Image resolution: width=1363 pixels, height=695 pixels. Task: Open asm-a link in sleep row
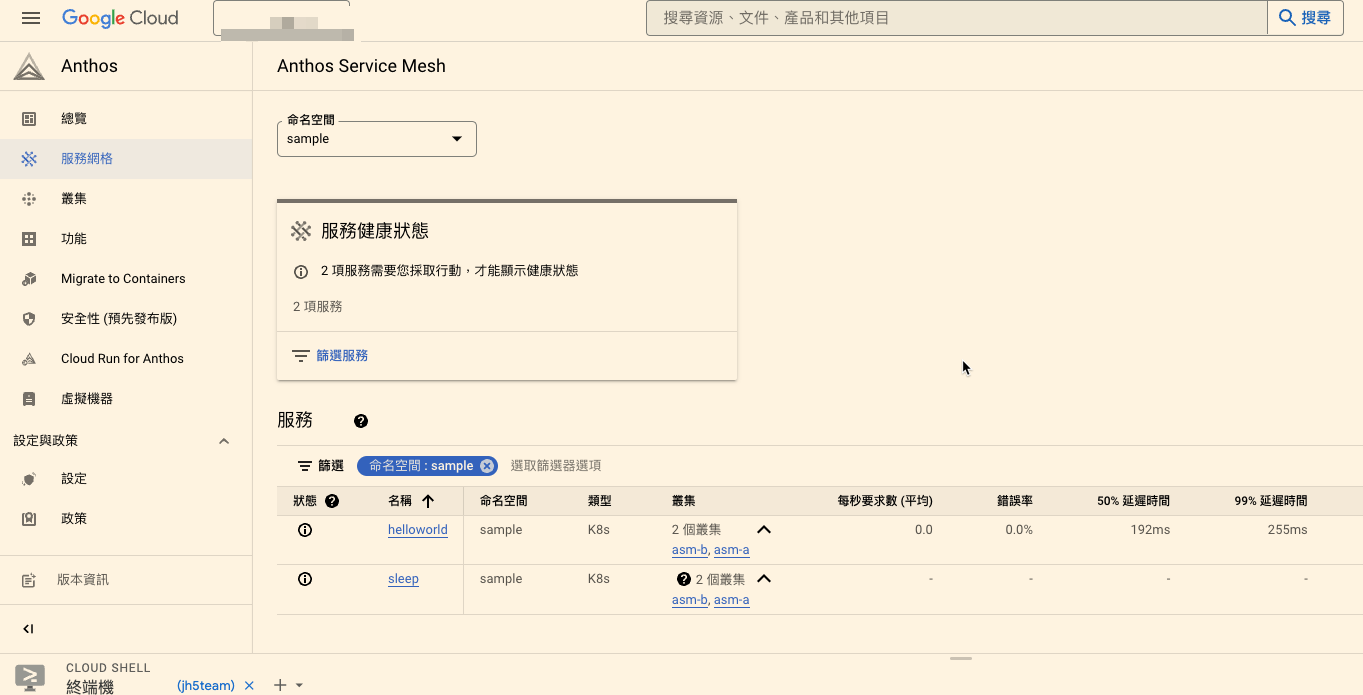tap(732, 600)
